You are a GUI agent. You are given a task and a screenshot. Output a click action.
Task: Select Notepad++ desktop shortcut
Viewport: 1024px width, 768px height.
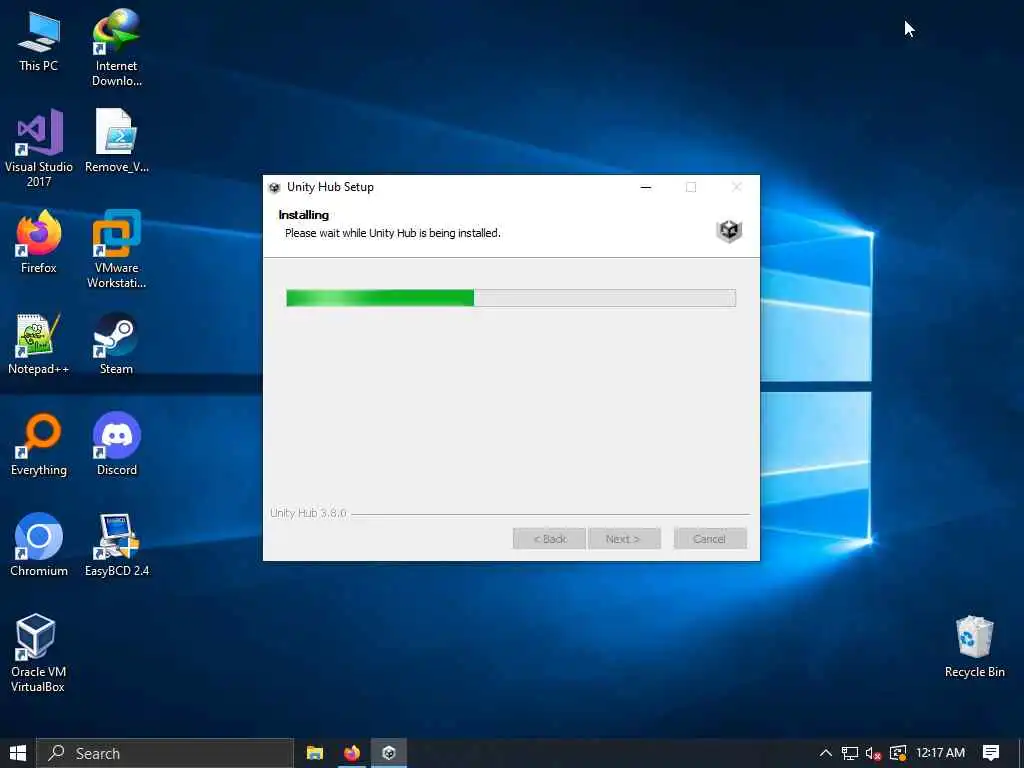[39, 344]
